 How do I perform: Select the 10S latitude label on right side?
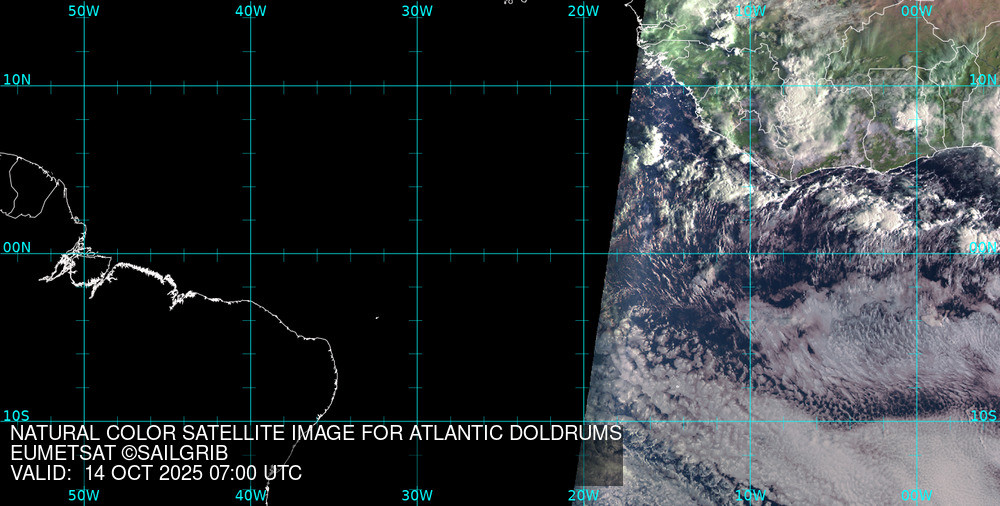coord(985,415)
